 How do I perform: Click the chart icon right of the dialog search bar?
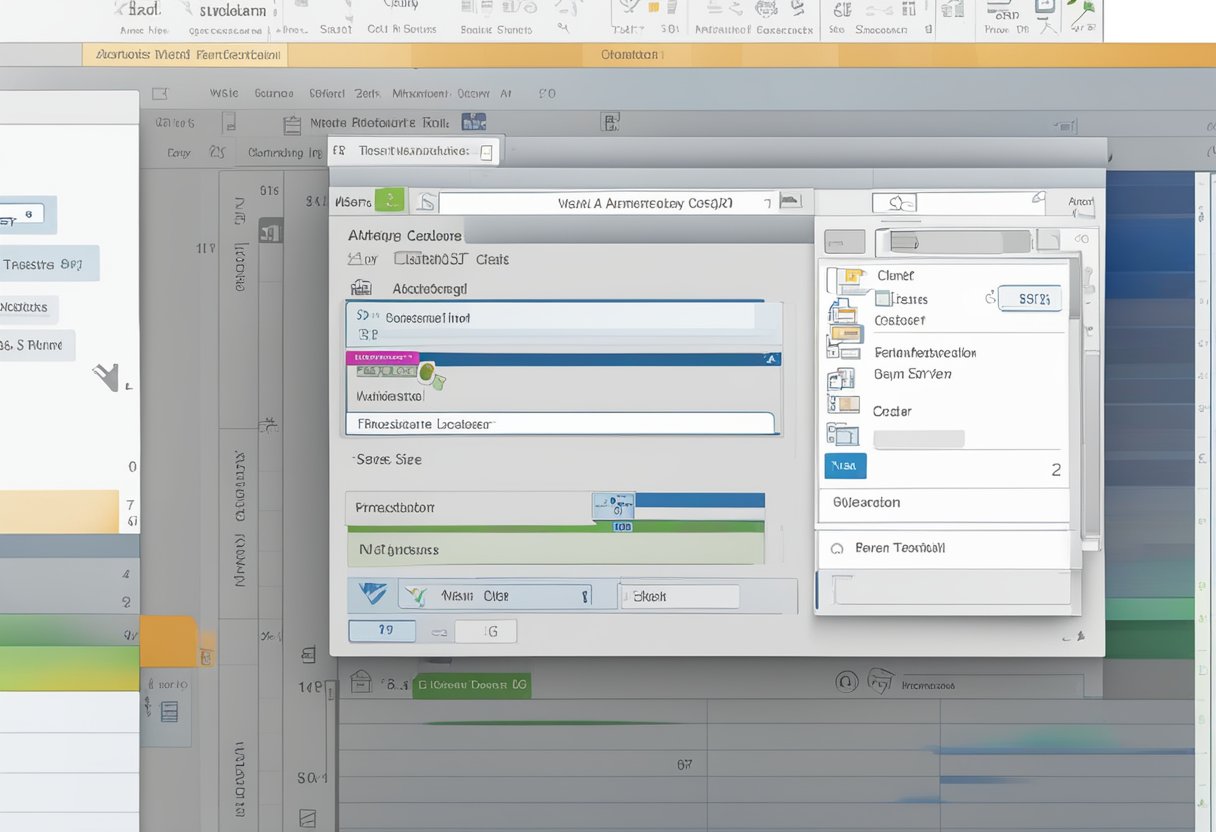click(x=792, y=201)
